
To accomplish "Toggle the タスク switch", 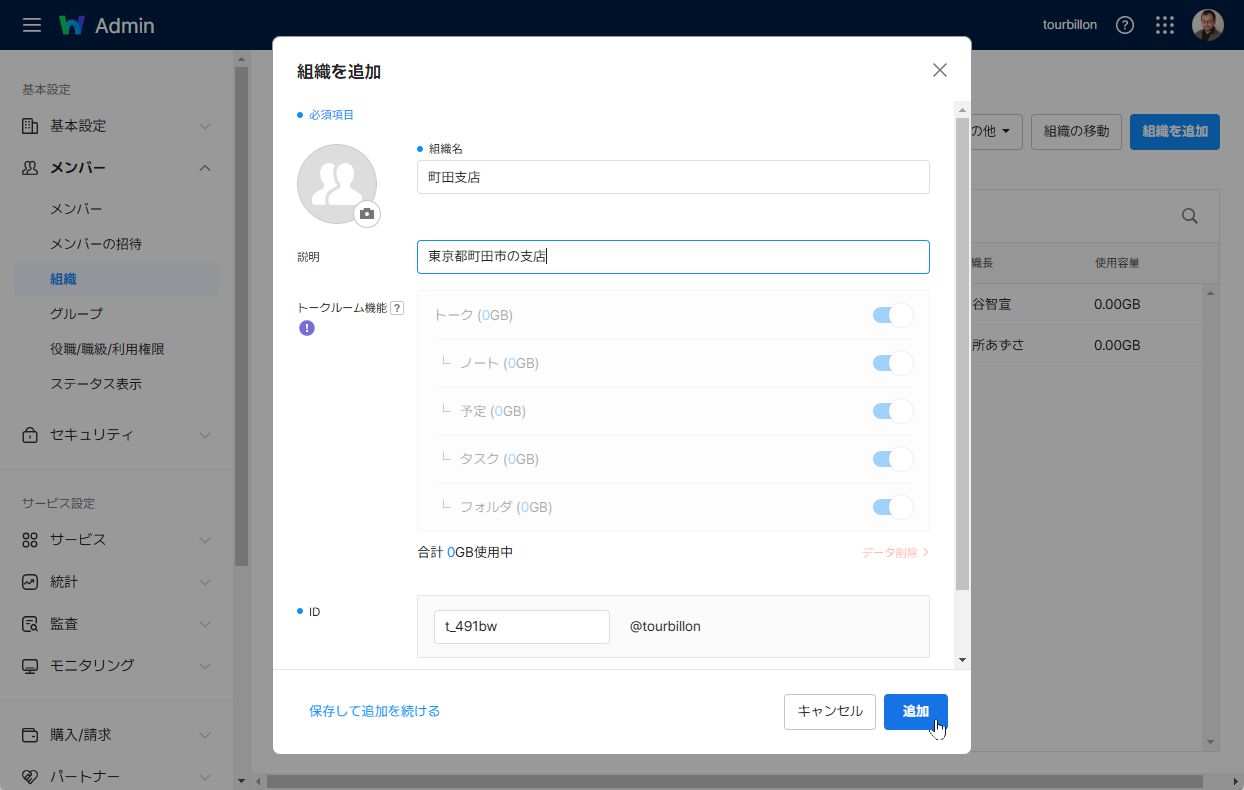I will pos(893,459).
